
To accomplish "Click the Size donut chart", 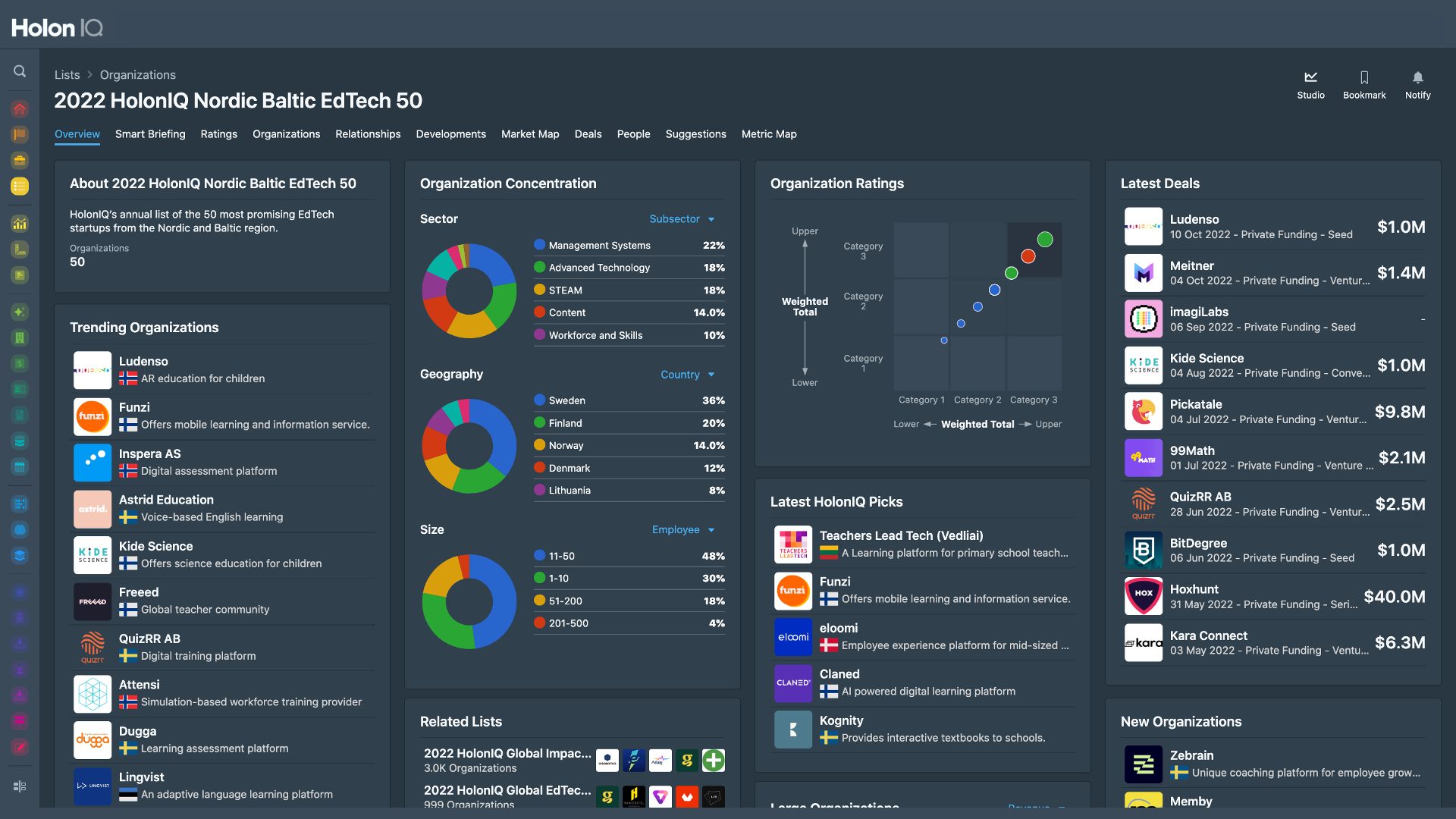I will tap(469, 601).
